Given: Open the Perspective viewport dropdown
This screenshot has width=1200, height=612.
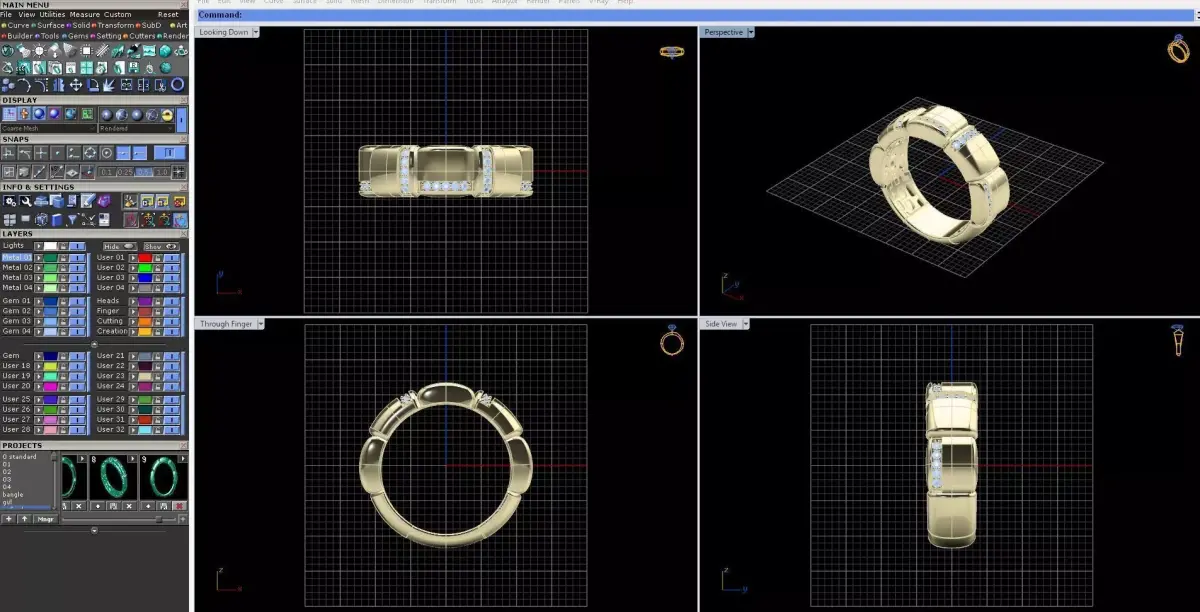Looking at the screenshot, I should pos(751,32).
